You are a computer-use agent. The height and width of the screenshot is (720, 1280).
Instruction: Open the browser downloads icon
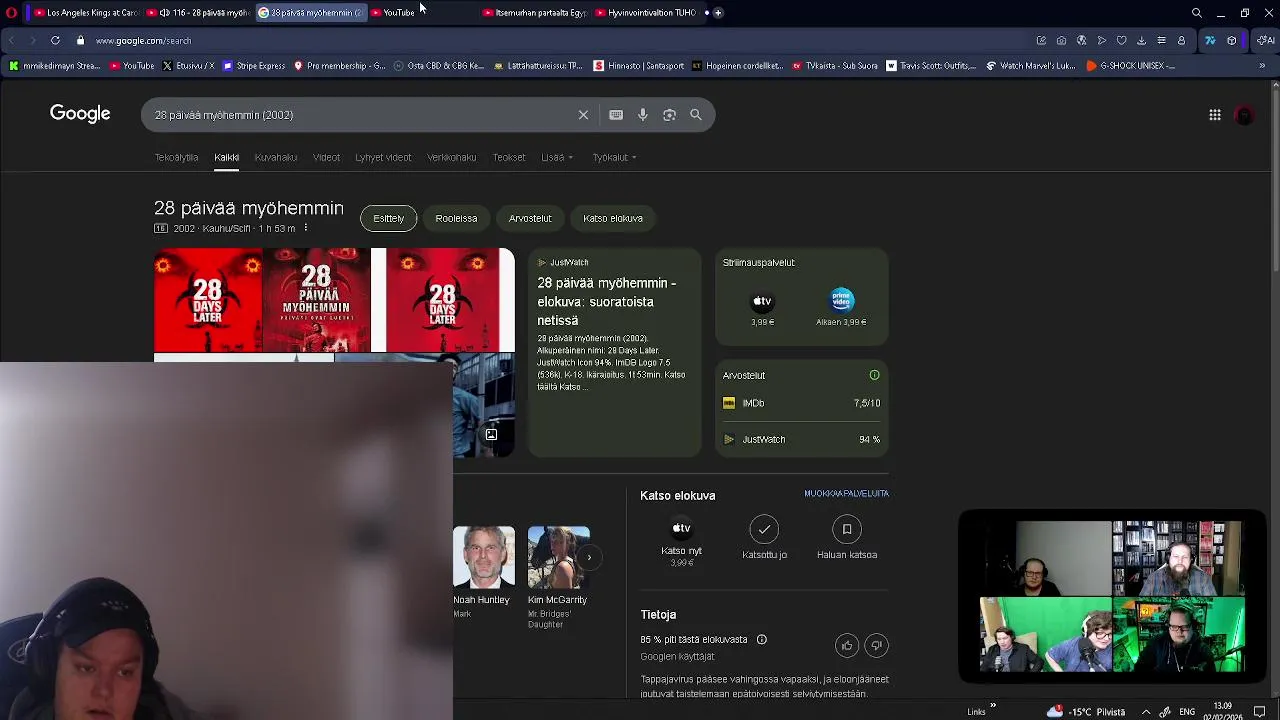pos(1141,41)
